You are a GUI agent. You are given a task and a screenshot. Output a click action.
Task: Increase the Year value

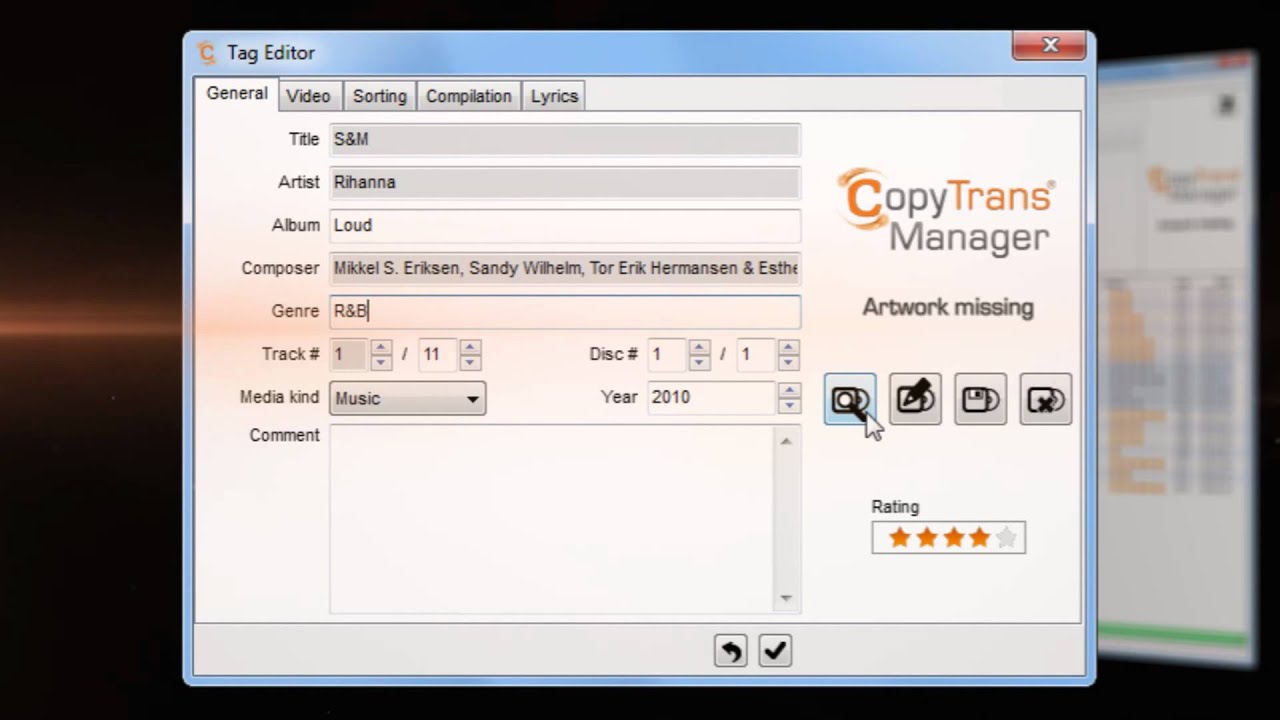(x=789, y=390)
